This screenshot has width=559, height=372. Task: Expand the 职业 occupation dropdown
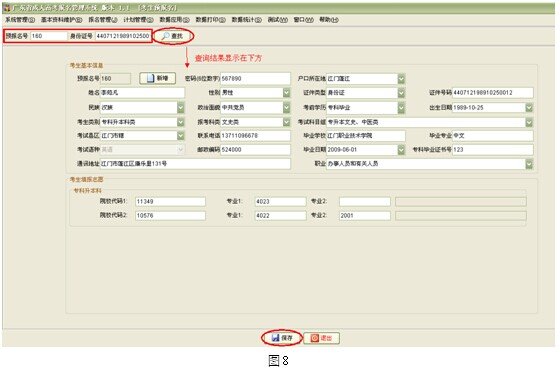pos(529,164)
